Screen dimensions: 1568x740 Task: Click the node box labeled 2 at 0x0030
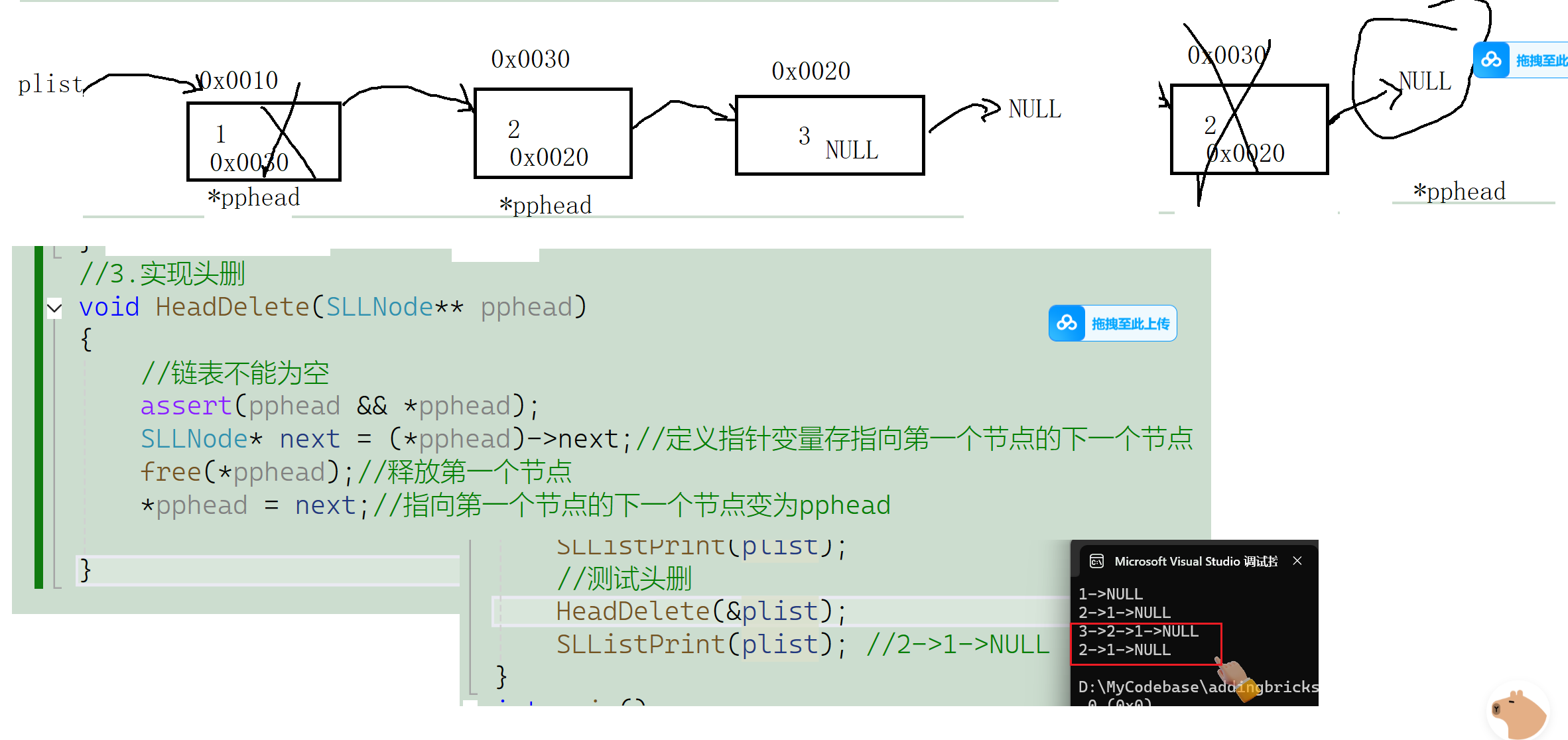click(553, 133)
